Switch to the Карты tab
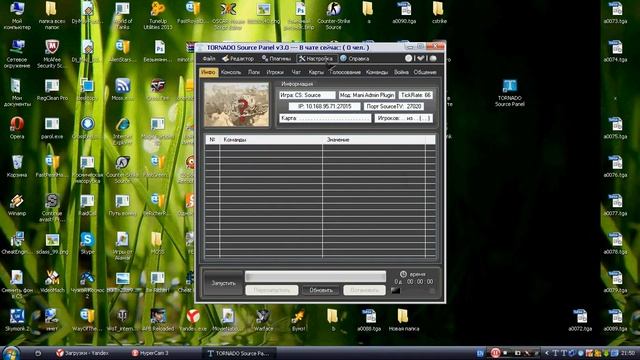The height and width of the screenshot is (360, 640). click(x=316, y=72)
